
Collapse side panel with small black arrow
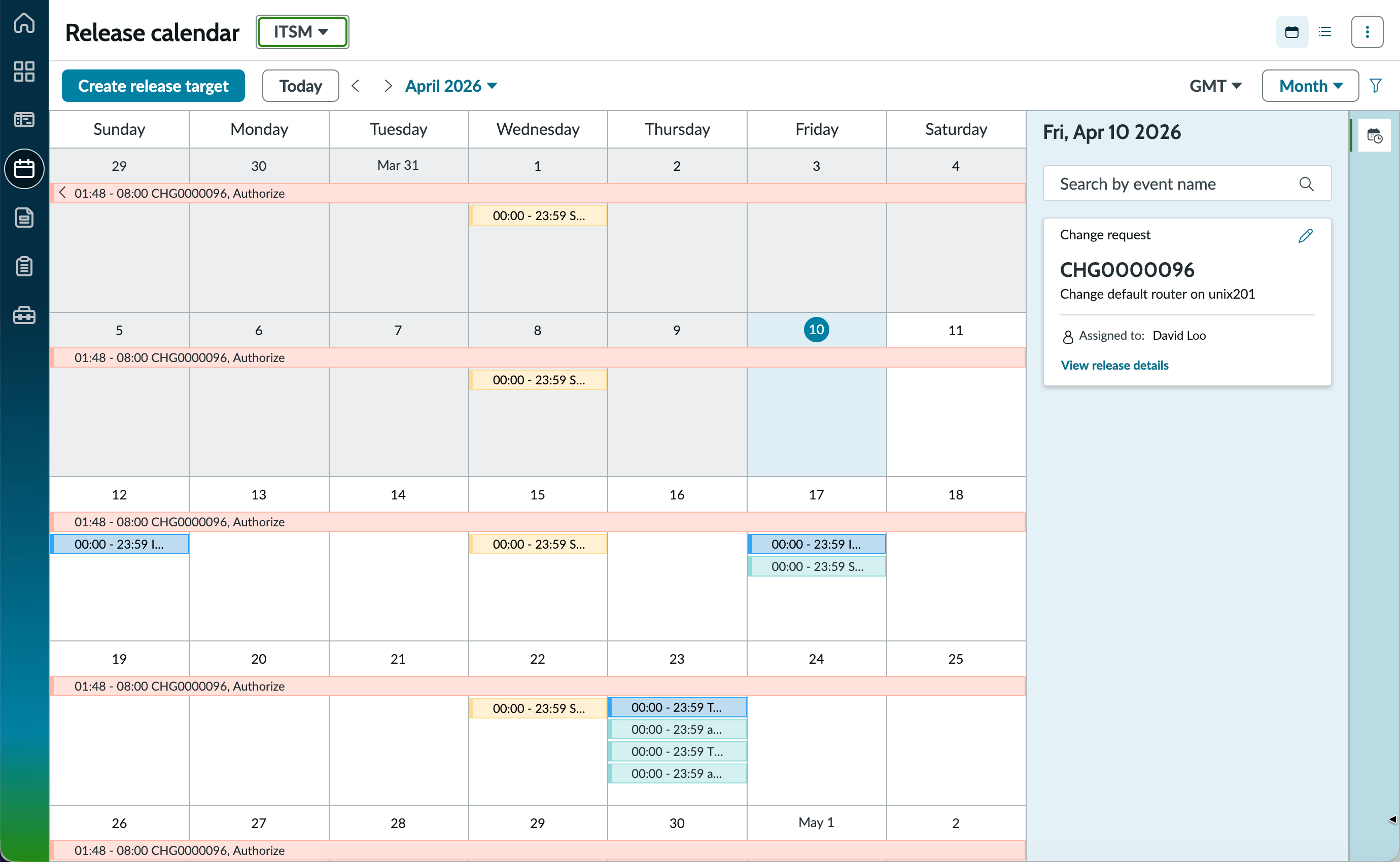(x=1392, y=820)
